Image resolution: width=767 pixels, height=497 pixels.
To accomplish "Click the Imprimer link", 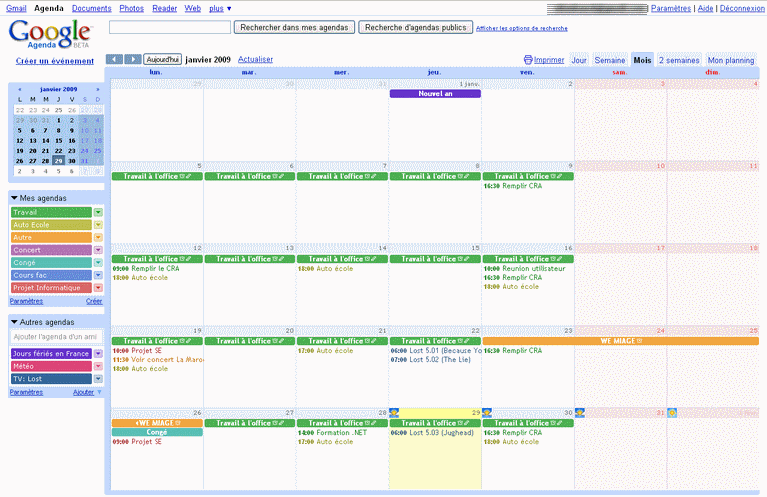I will pyautogui.click(x=549, y=60).
